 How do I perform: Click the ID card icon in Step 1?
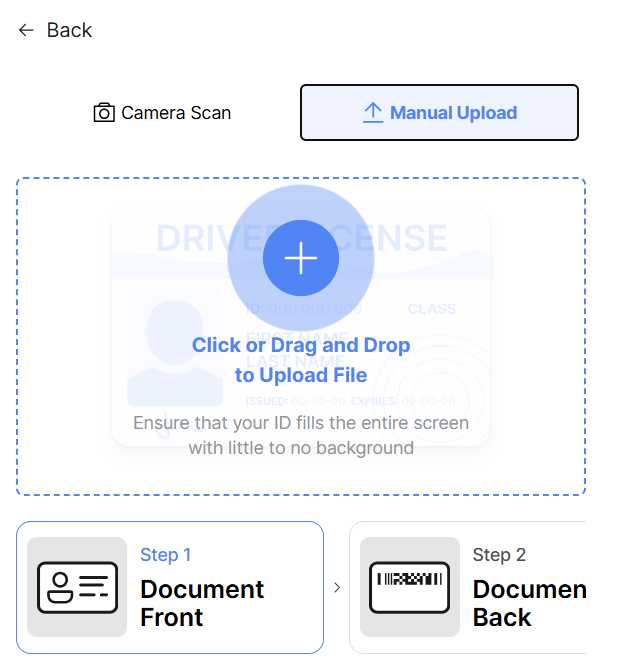77,587
